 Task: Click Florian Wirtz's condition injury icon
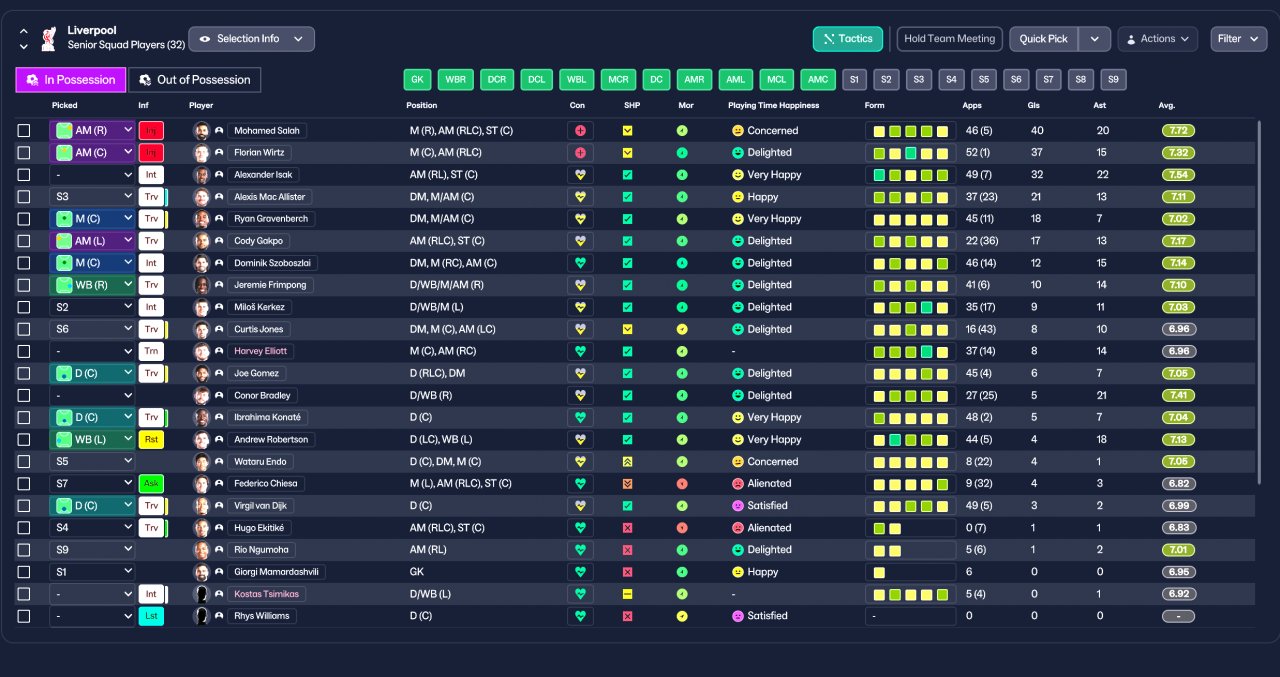(x=580, y=152)
